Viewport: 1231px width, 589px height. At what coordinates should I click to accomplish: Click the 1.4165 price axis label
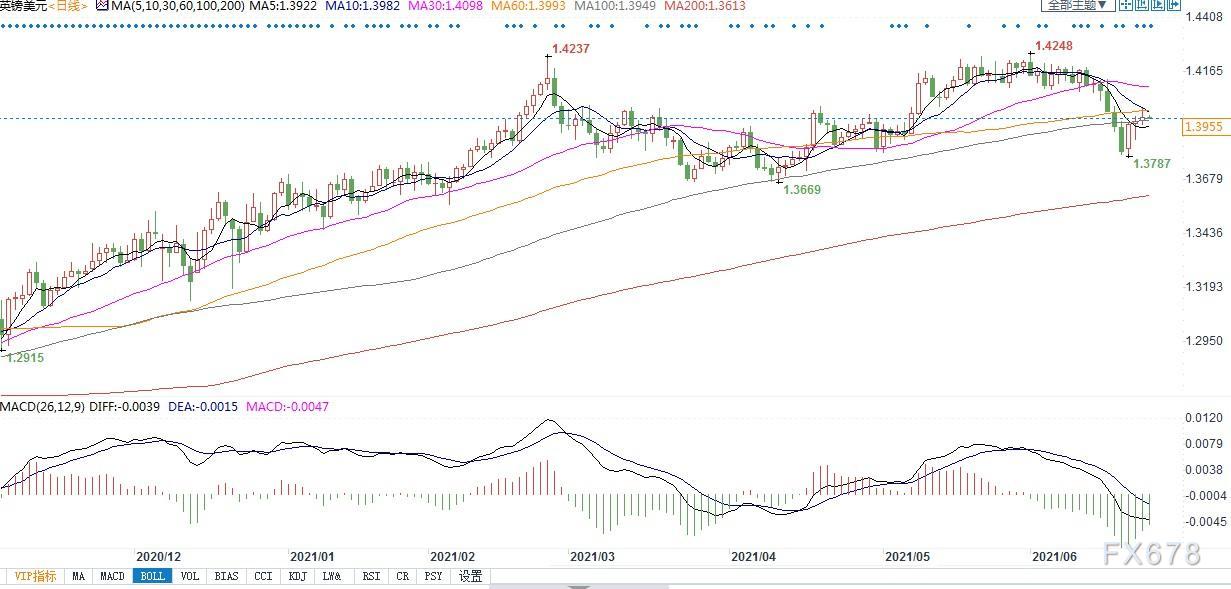point(1205,71)
